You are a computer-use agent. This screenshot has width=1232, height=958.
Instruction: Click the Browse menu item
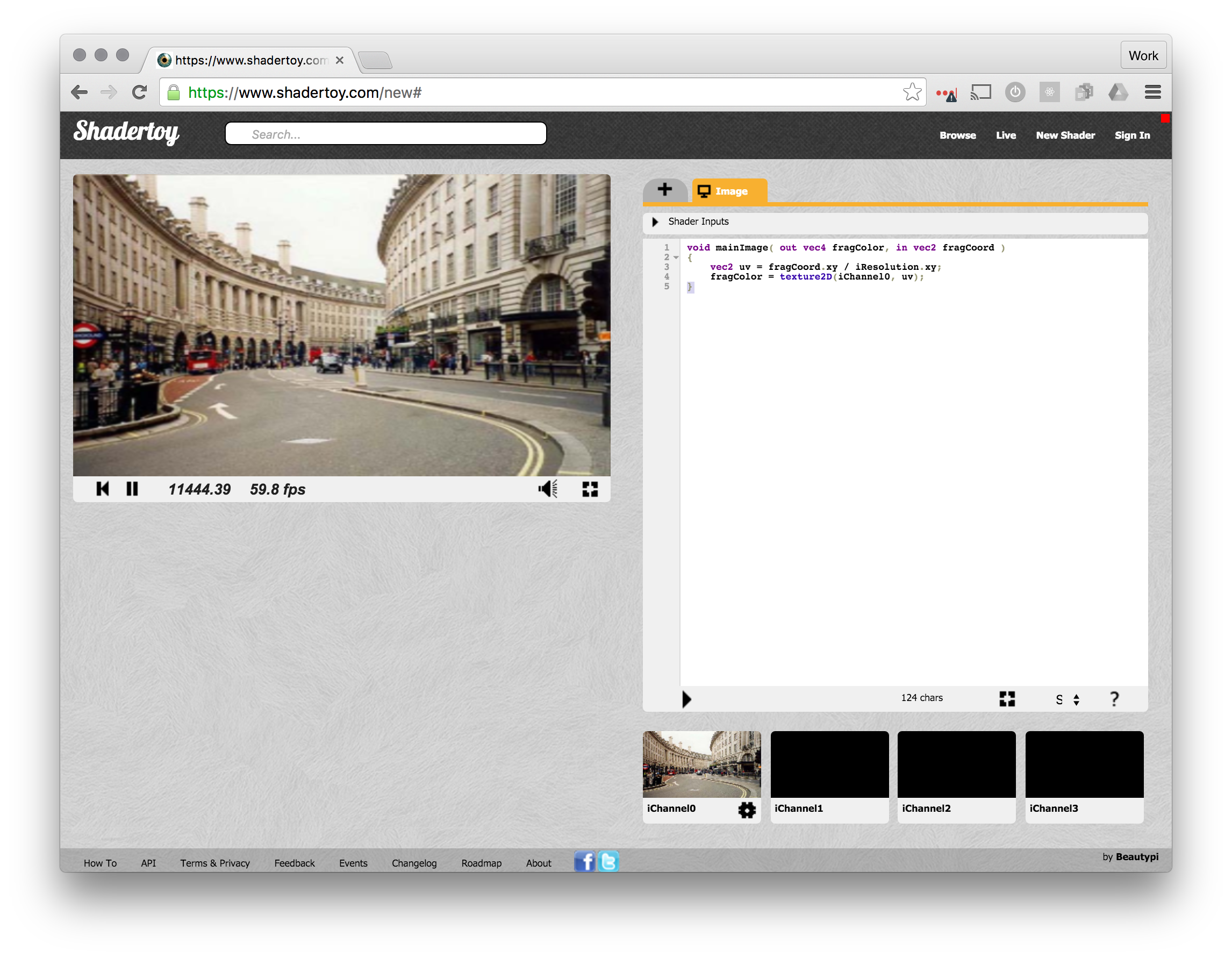coord(956,134)
